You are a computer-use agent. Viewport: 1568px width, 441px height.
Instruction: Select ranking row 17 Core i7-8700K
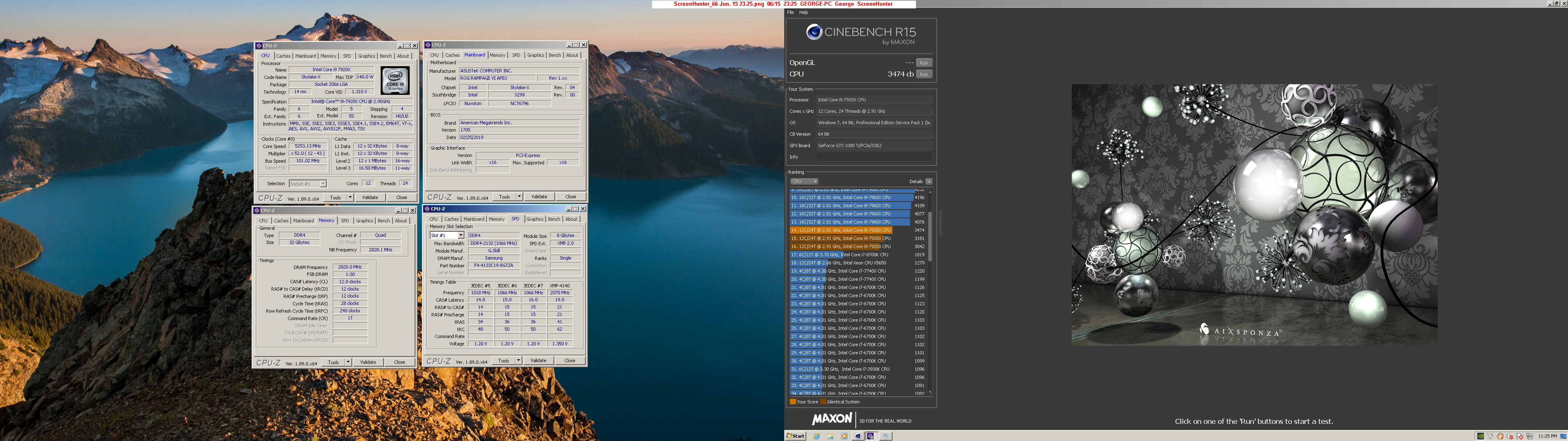pos(858,255)
